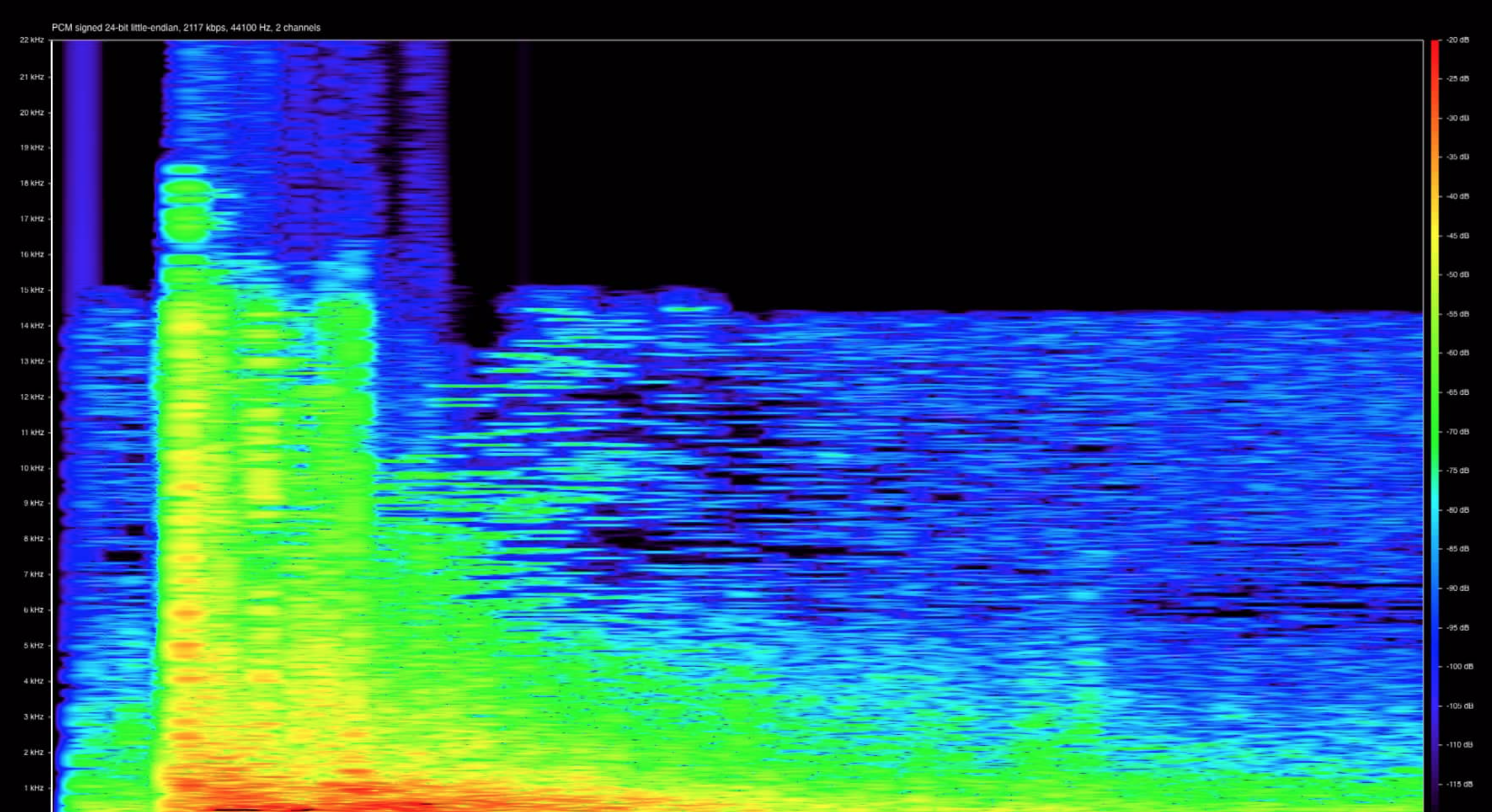Click the 1 kHz frequency axis label
1492x812 pixels.
coord(33,788)
